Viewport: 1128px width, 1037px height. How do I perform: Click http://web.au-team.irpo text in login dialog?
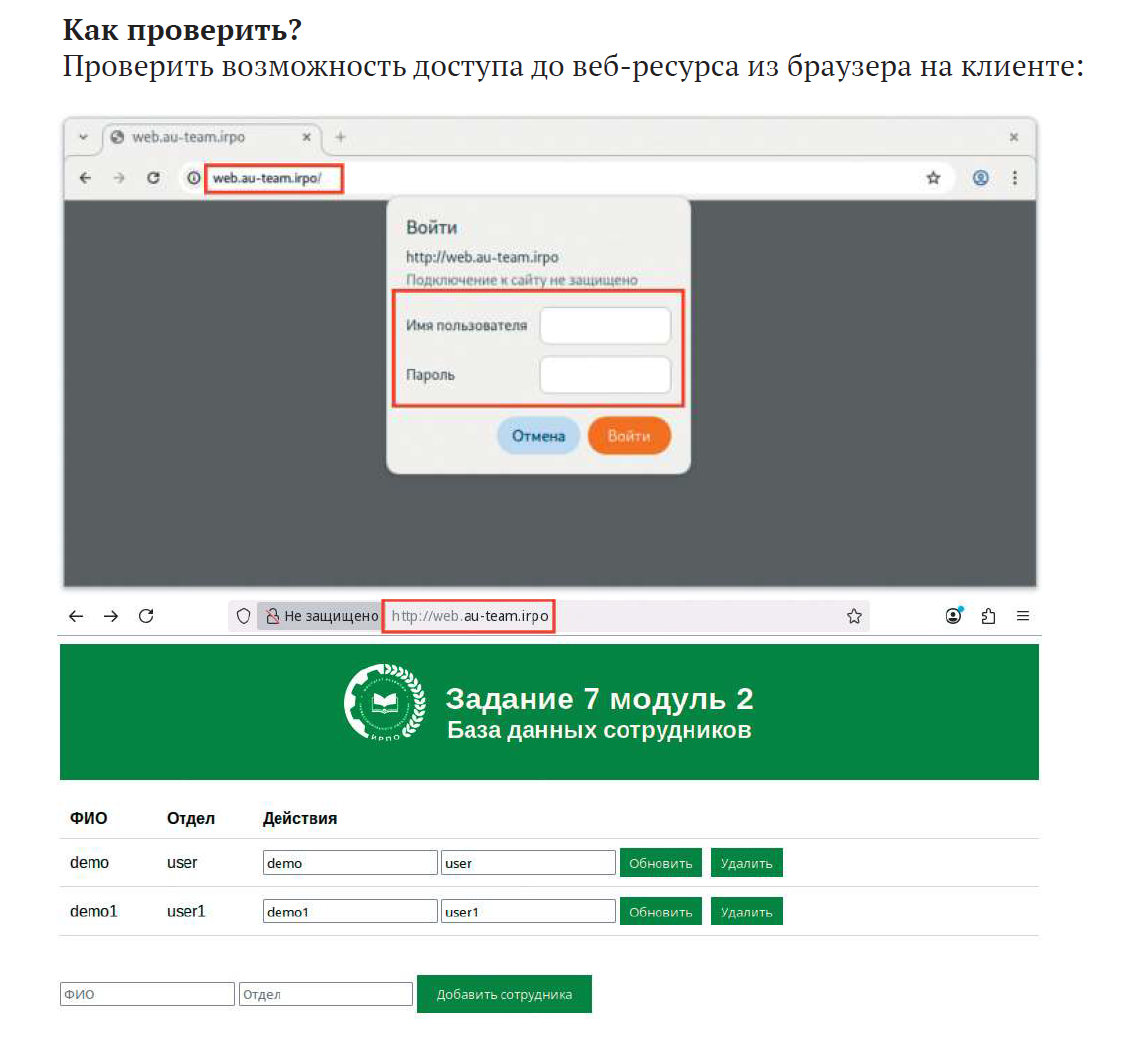point(482,257)
